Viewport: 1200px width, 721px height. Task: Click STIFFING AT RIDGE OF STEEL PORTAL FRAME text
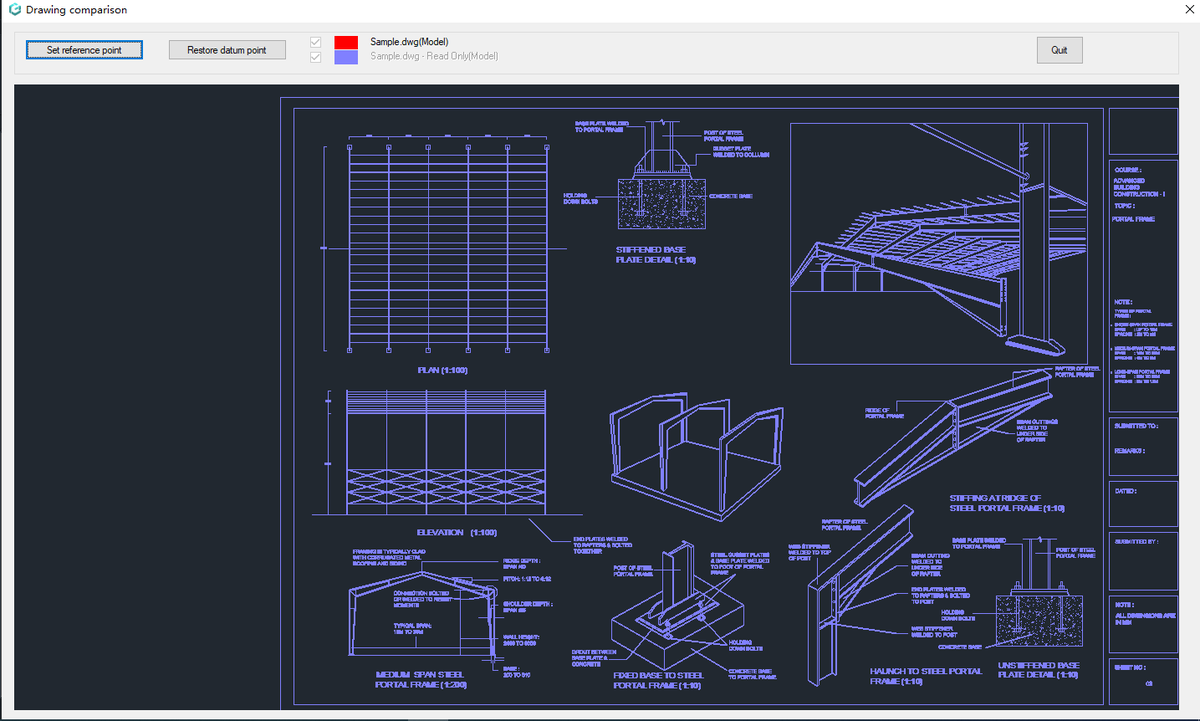[x=1007, y=503]
